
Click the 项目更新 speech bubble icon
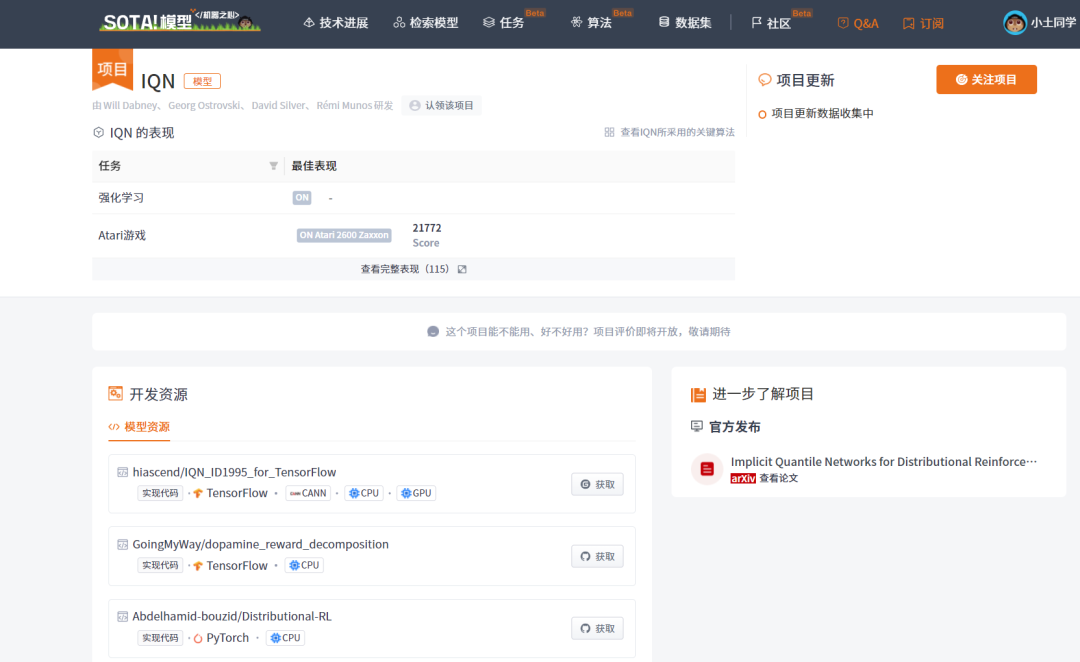tap(765, 80)
